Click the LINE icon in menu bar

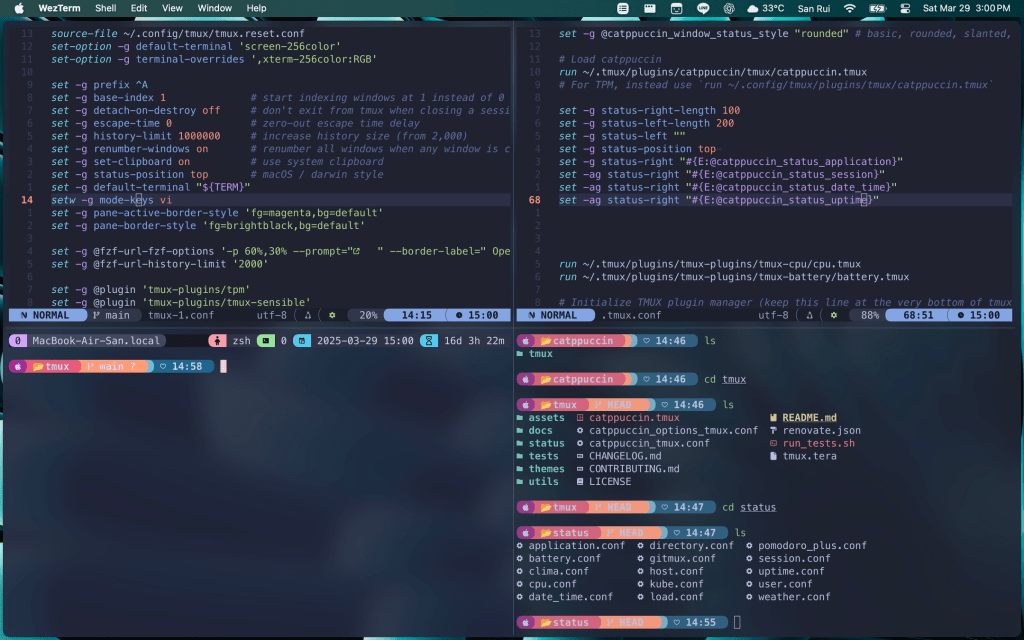(702, 8)
